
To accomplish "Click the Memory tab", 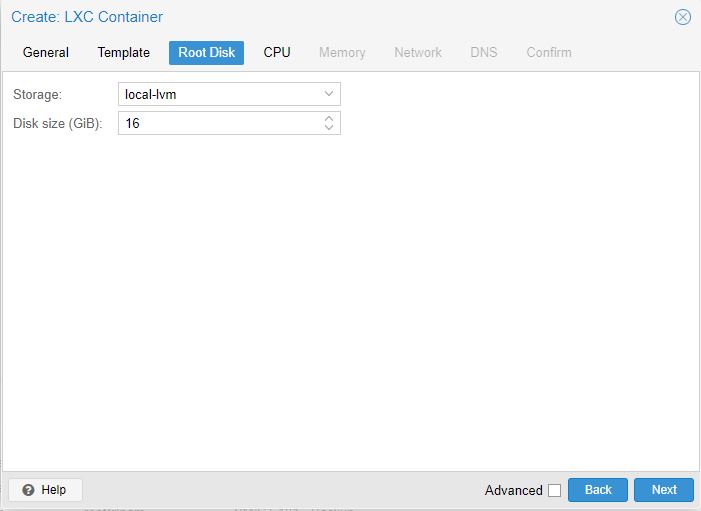I will tap(342, 52).
